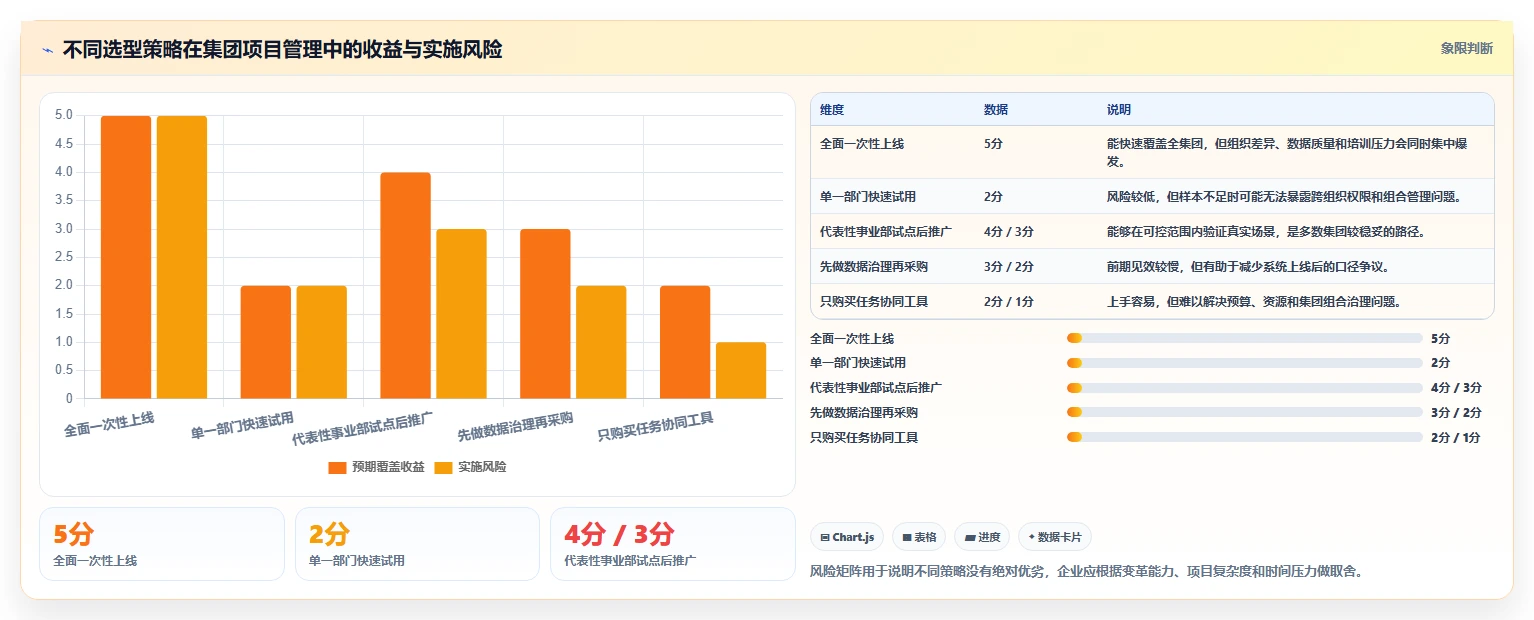This screenshot has height=620, width=1534.
Task: Select 代表性事业部试点后推广 cell in the table
Action: [886, 232]
